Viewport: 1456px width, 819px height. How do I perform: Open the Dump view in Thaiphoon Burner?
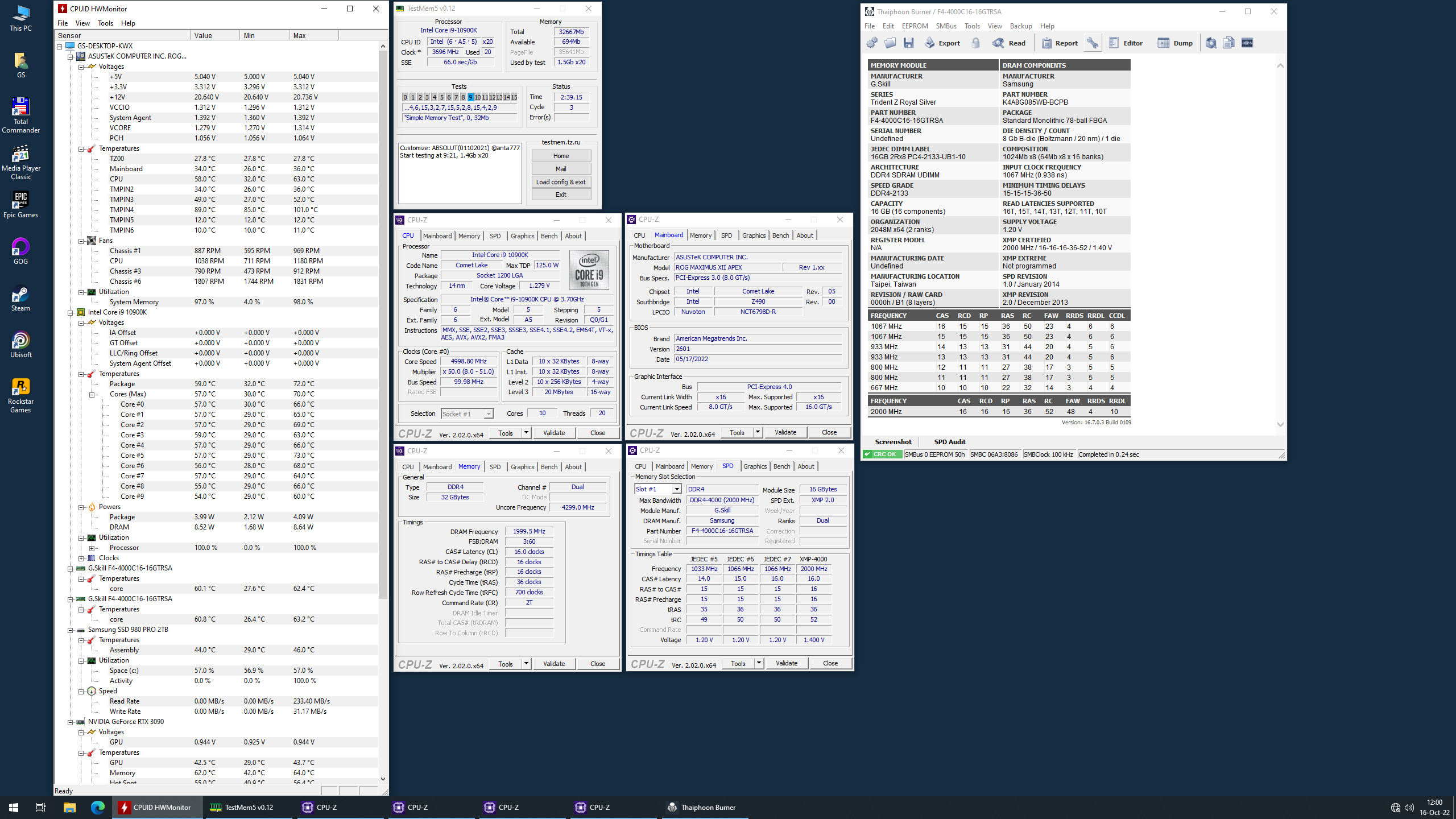[1176, 43]
